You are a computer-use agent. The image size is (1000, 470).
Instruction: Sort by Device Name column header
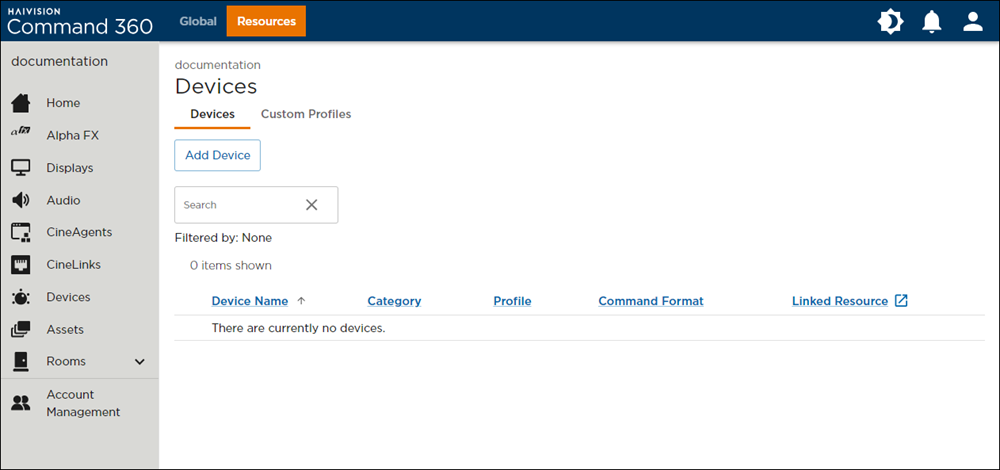[x=249, y=301]
